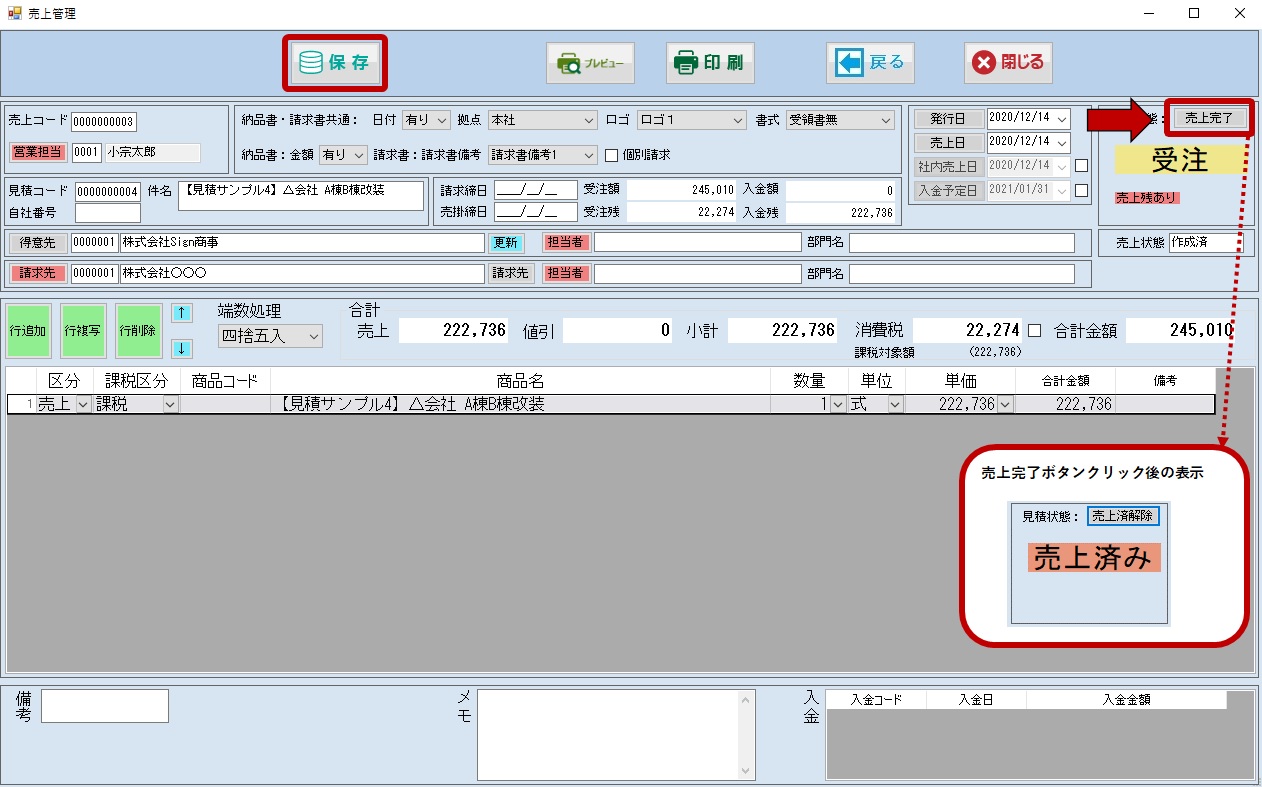This screenshot has height=787, width=1262.
Task: Click the 見積コード input field
Action: pyautogui.click(x=108, y=192)
